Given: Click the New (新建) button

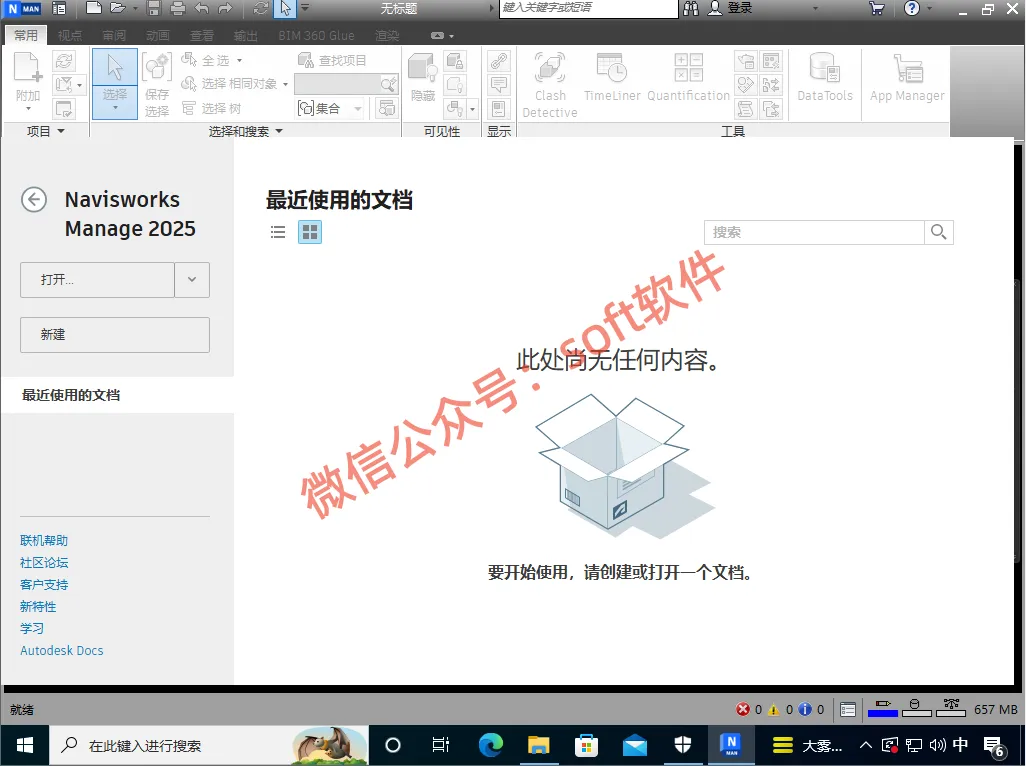Looking at the screenshot, I should pyautogui.click(x=115, y=335).
